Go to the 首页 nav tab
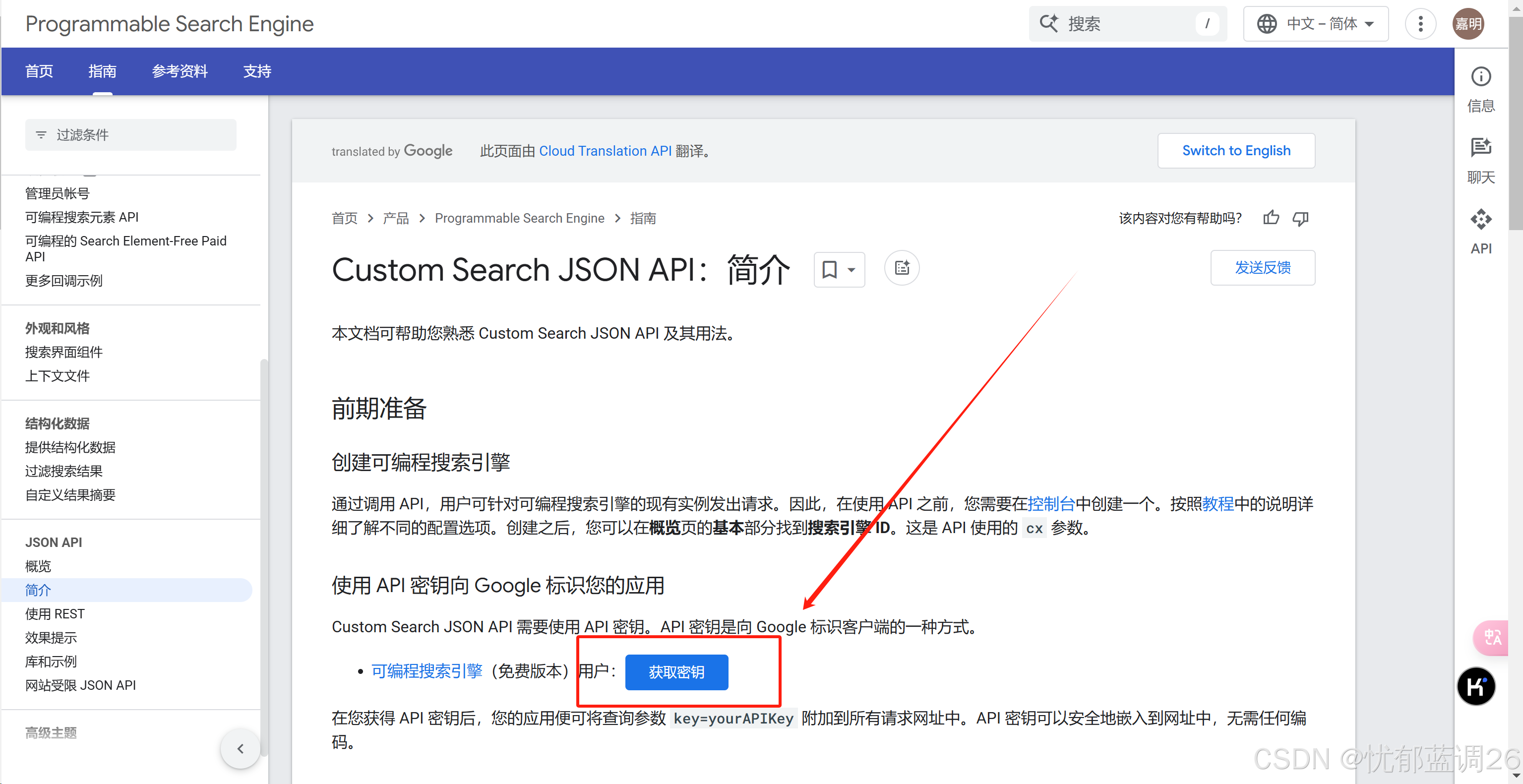 pos(39,71)
